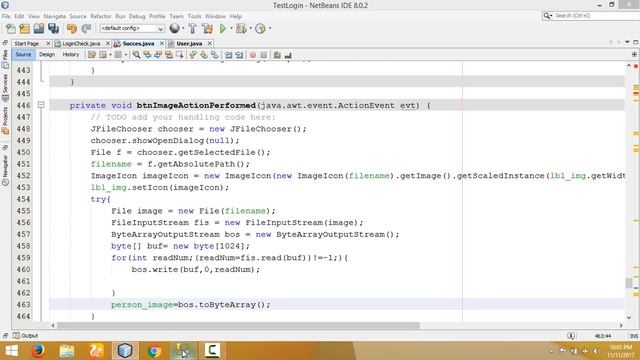Collapse the btnImageActionPerformed method fold

pyautogui.click(x=41, y=105)
